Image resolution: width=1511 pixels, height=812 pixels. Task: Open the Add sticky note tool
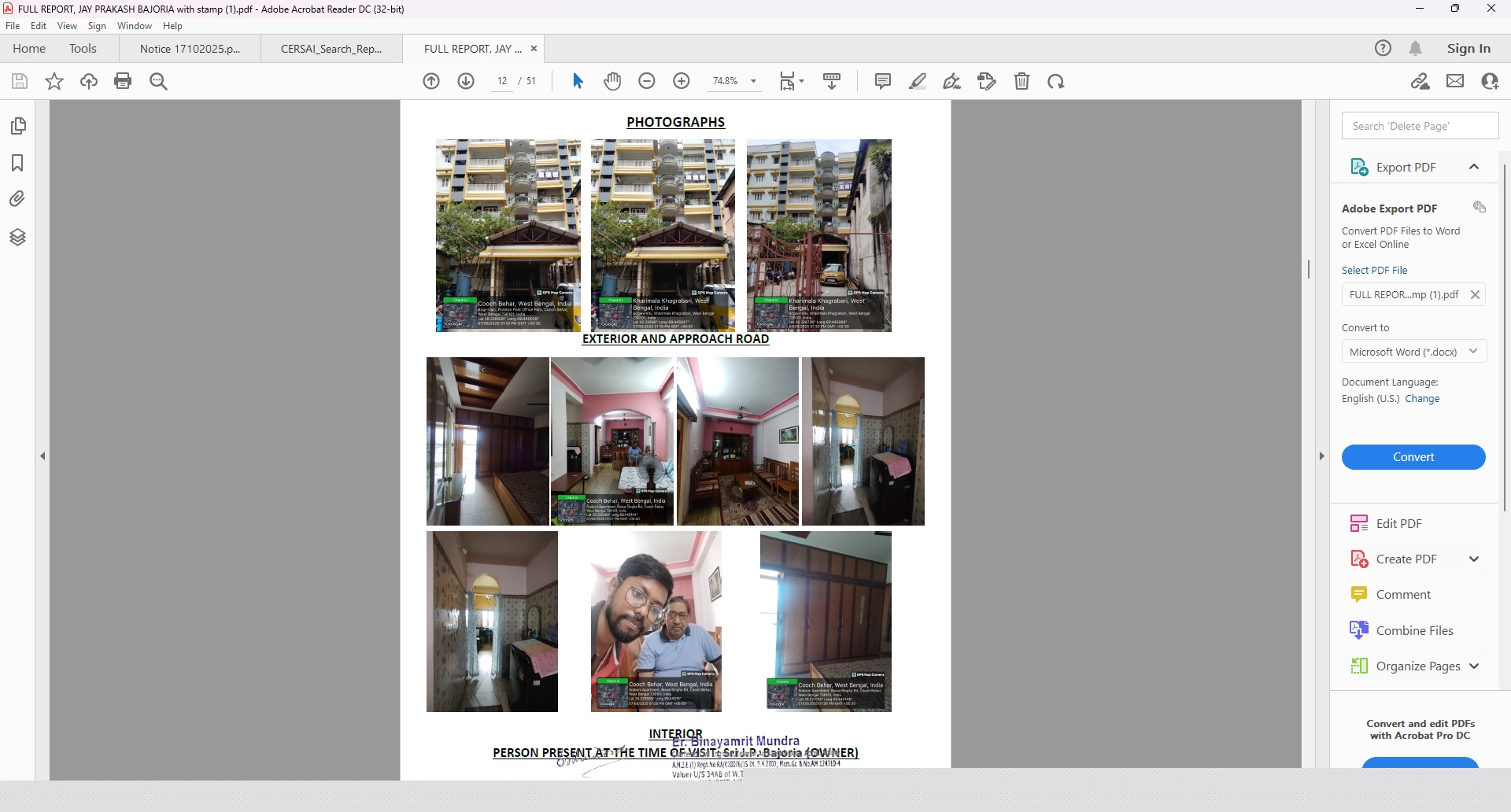click(x=883, y=81)
